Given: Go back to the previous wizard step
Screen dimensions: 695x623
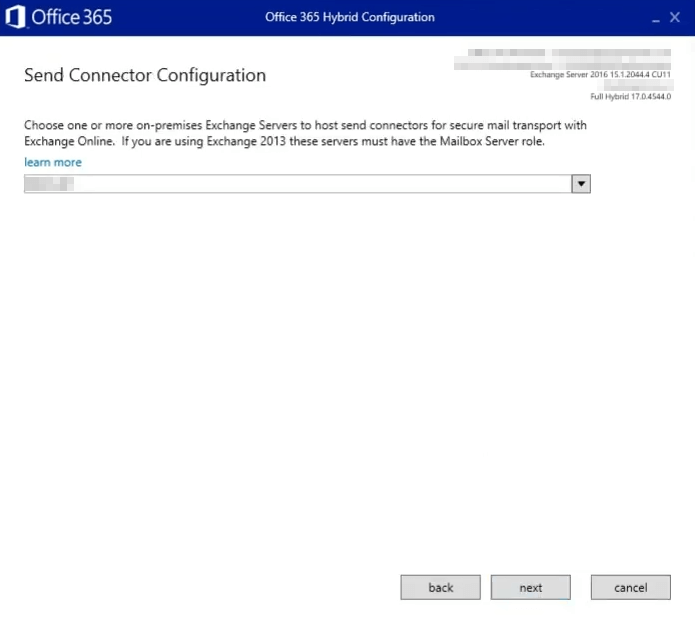Looking at the screenshot, I should click(441, 588).
